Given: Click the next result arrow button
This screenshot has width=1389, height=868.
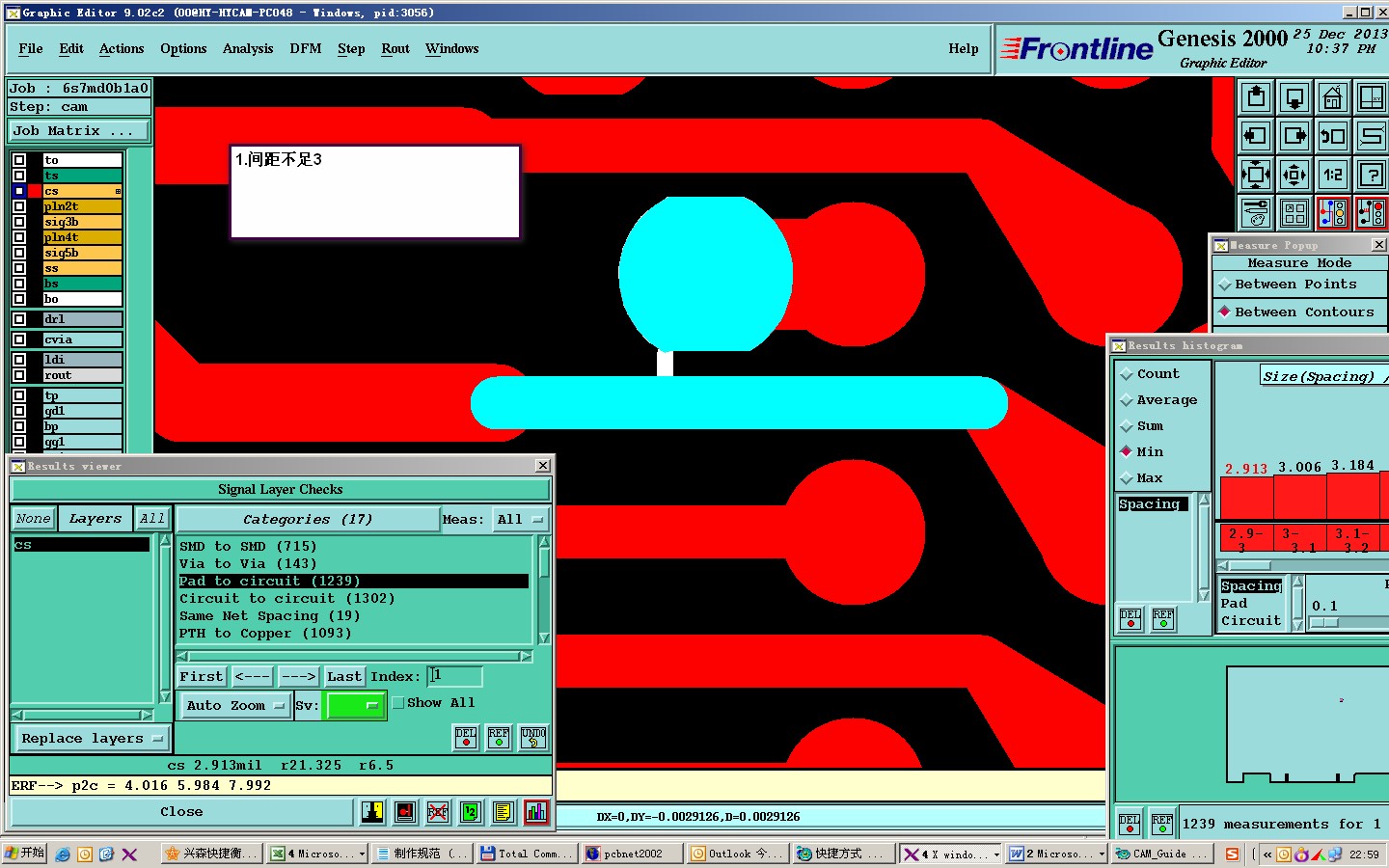Looking at the screenshot, I should click(299, 677).
